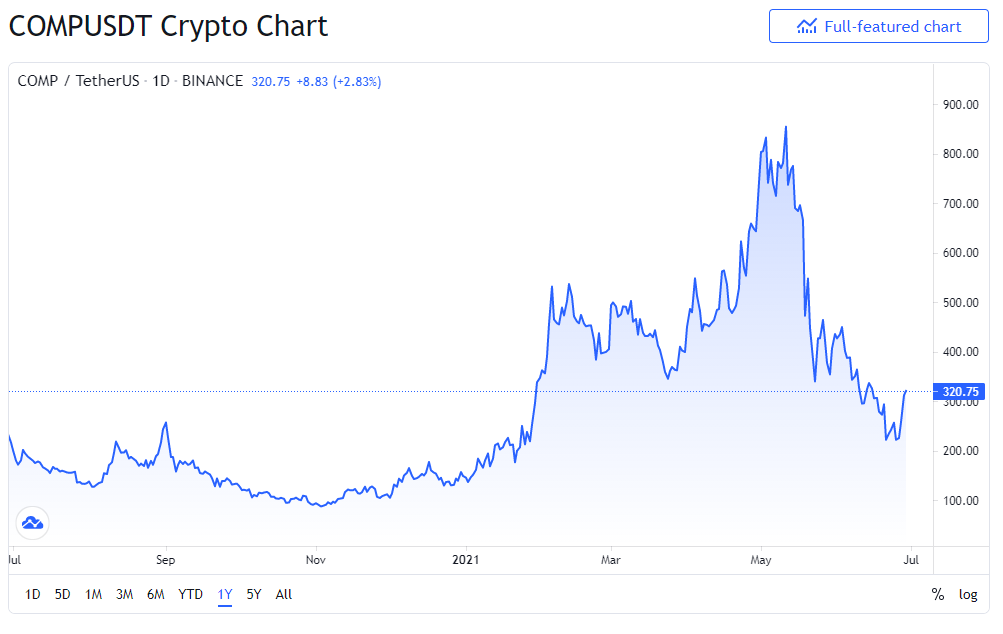Click the May label on time axis
Image resolution: width=1003 pixels, height=634 pixels.
coord(761,560)
